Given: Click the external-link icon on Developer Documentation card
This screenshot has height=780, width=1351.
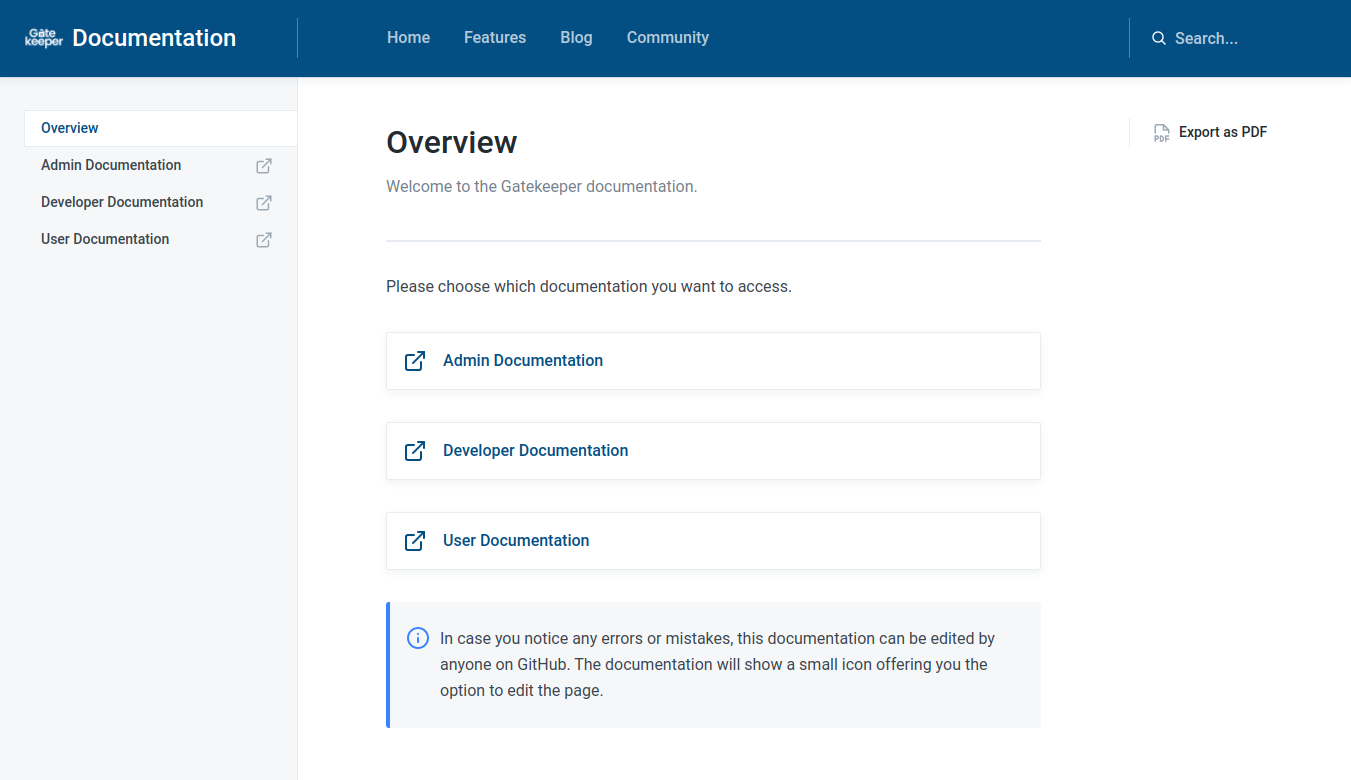Looking at the screenshot, I should point(415,451).
